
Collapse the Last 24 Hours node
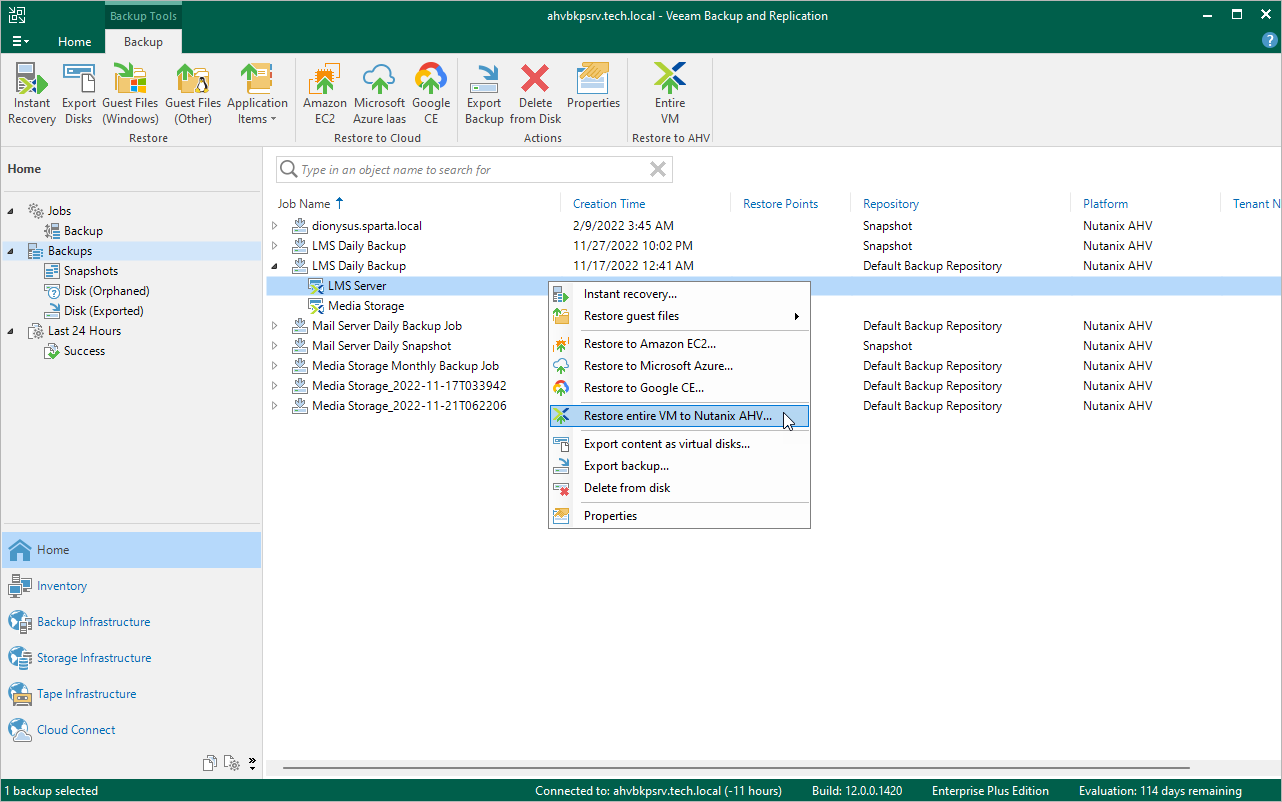tap(11, 331)
